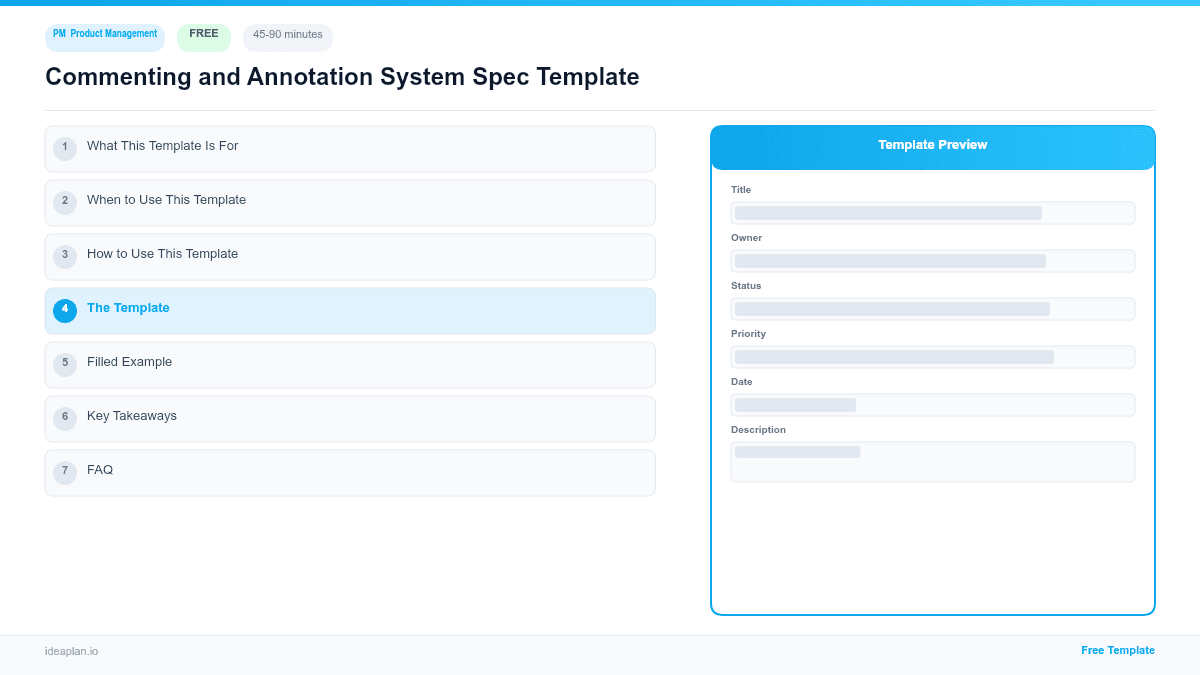Click the ideaplan.io footer text
1200x675 pixels.
pyautogui.click(x=70, y=652)
